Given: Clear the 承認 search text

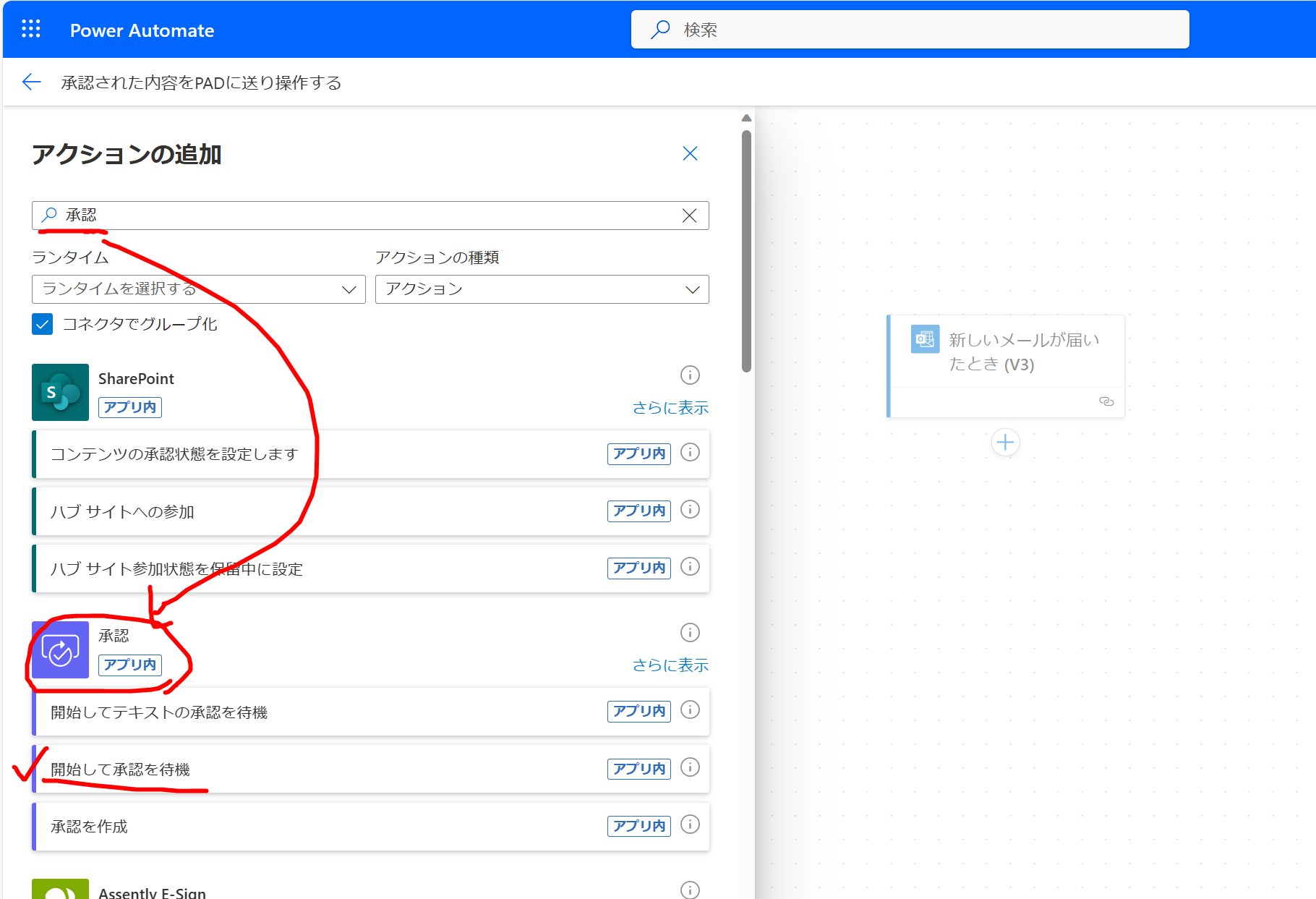Looking at the screenshot, I should pos(689,216).
